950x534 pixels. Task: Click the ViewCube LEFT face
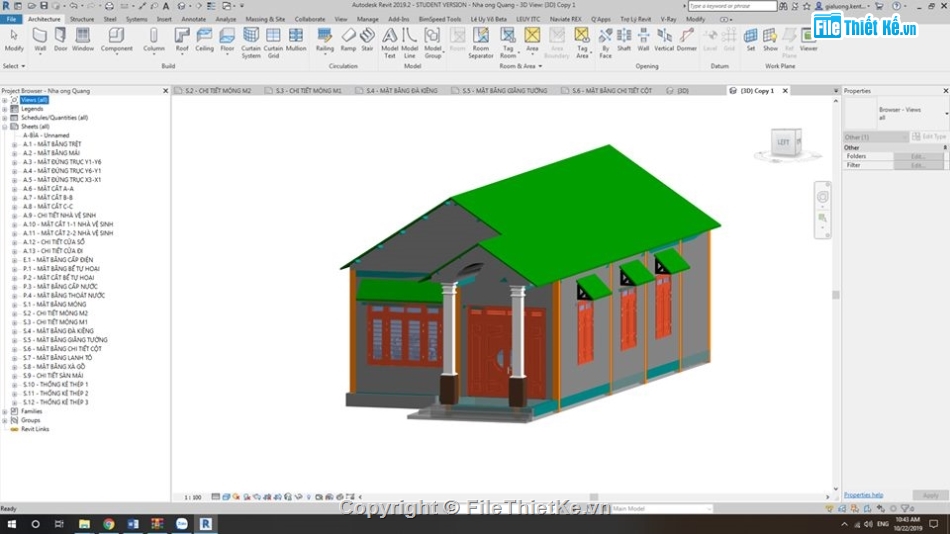(x=783, y=142)
